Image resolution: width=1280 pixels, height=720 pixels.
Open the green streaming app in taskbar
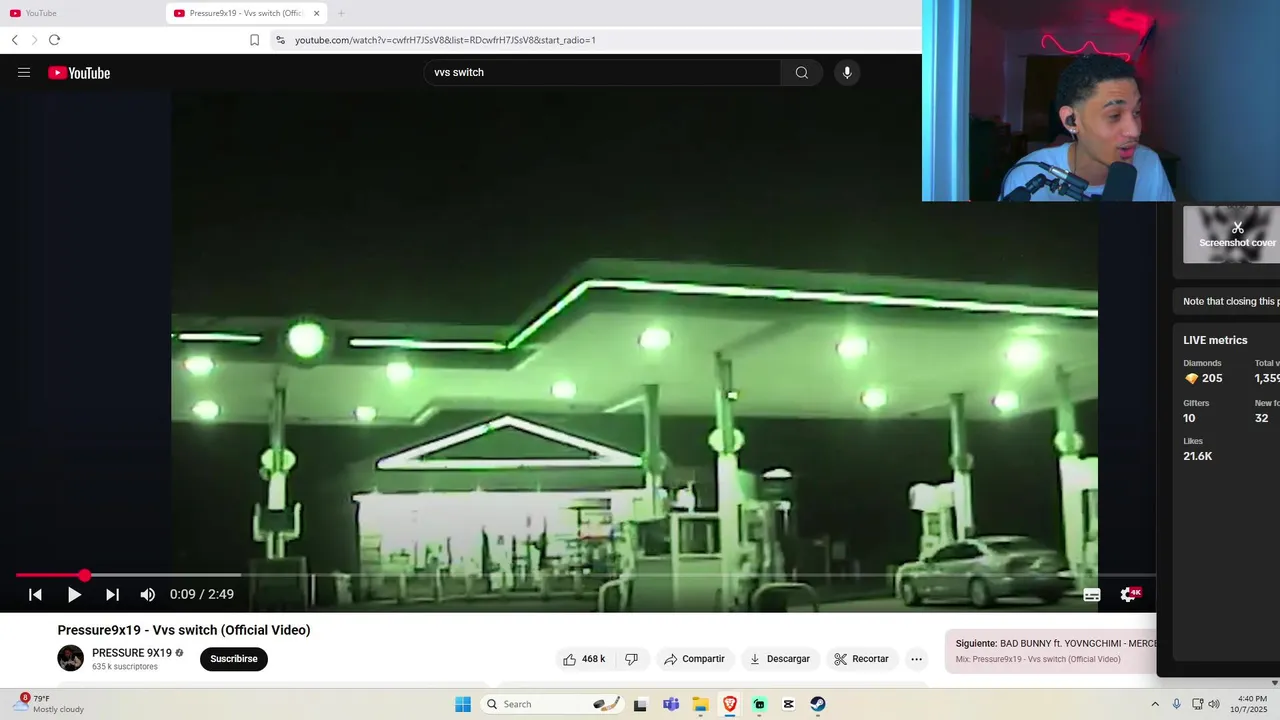(x=759, y=704)
